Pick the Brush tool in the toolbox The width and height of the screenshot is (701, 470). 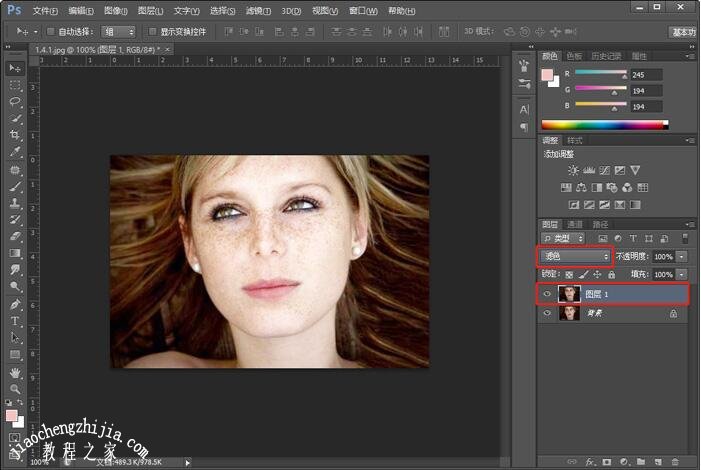(15, 186)
